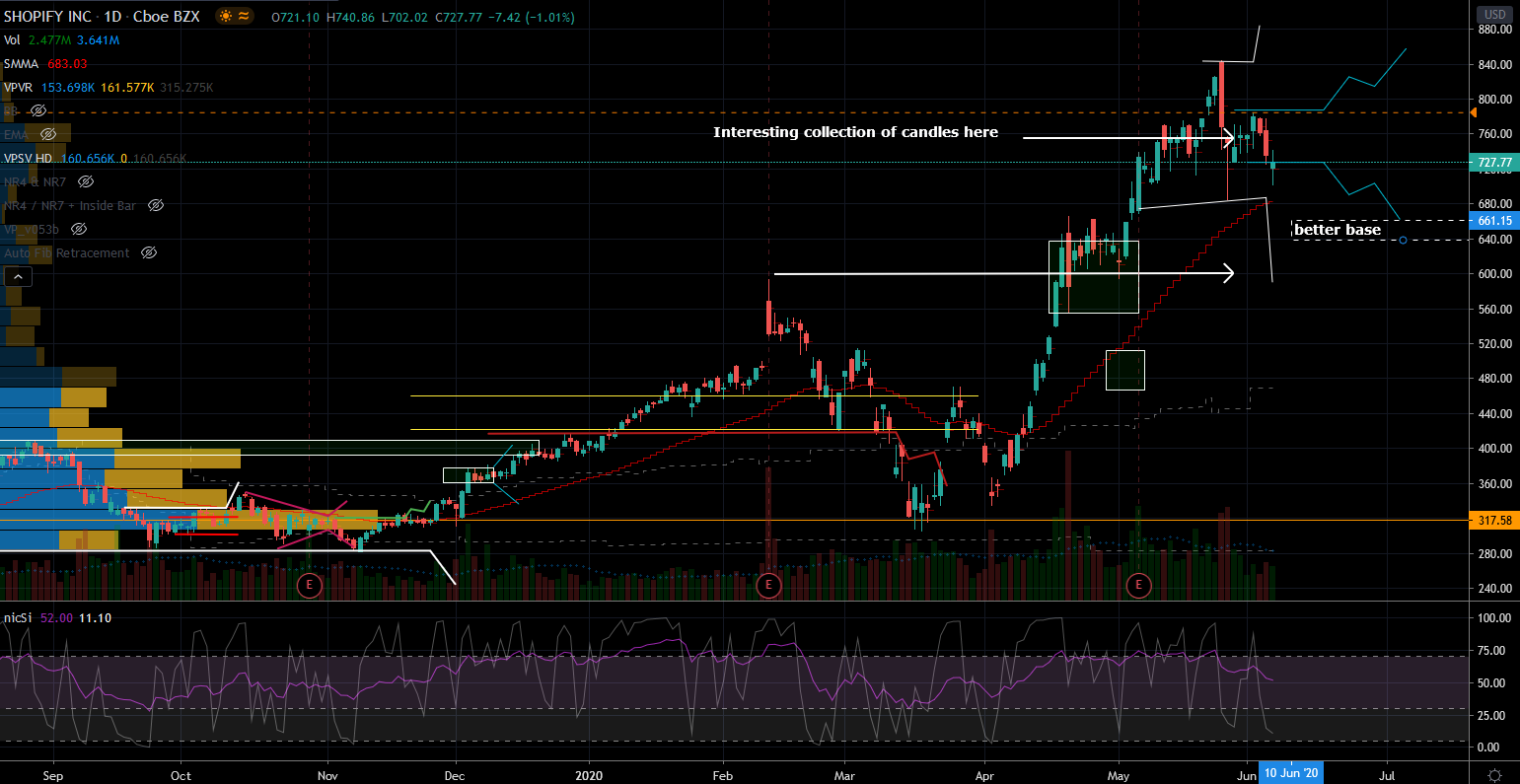Screen dimensions: 1520x784
Task: Unhide the Auto Fib Retracement indicator
Action: [149, 253]
